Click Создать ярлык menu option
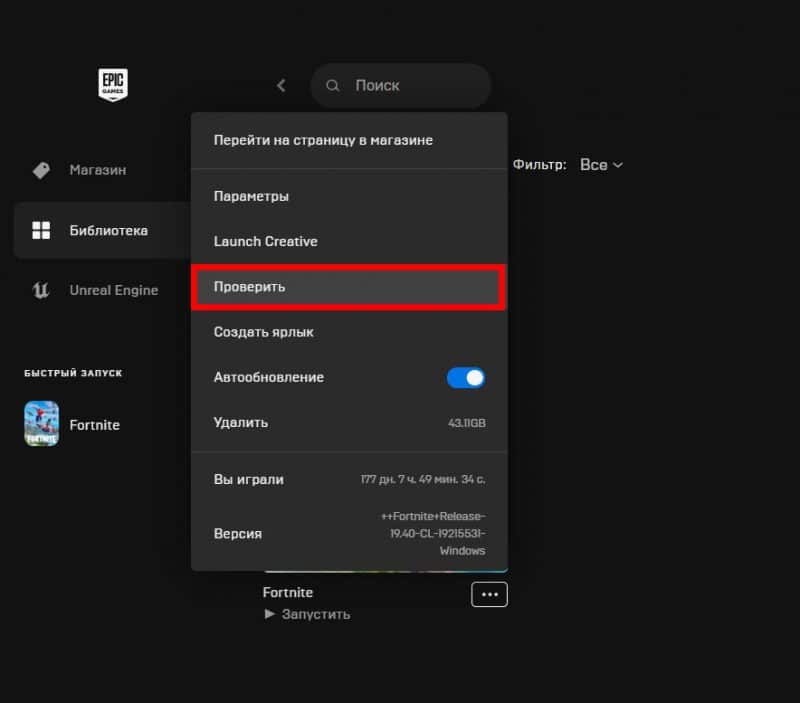800x703 pixels. (264, 332)
